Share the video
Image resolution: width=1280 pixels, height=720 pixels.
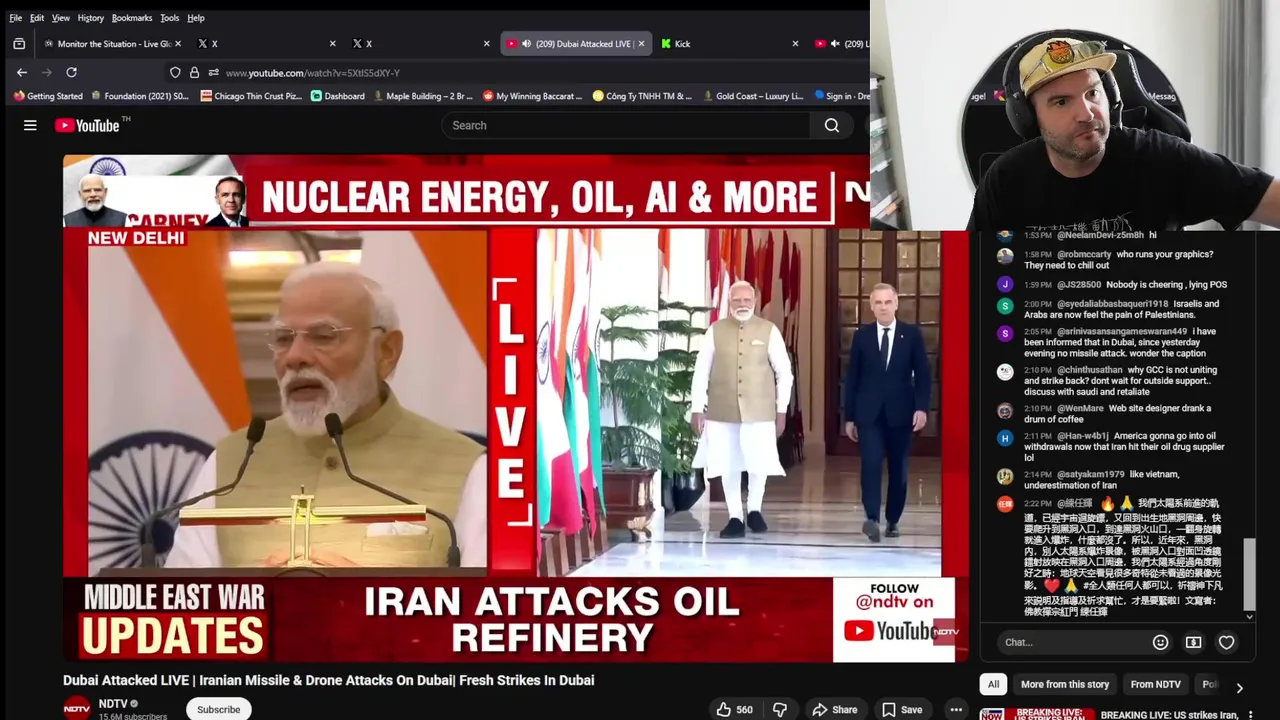click(x=835, y=710)
